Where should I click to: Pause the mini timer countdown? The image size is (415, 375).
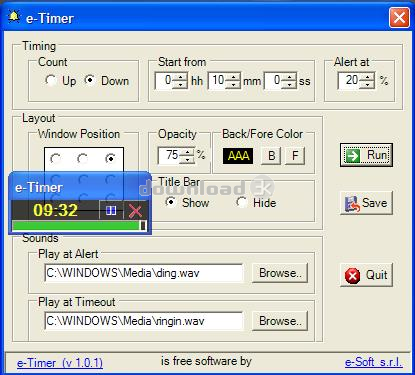pos(111,210)
